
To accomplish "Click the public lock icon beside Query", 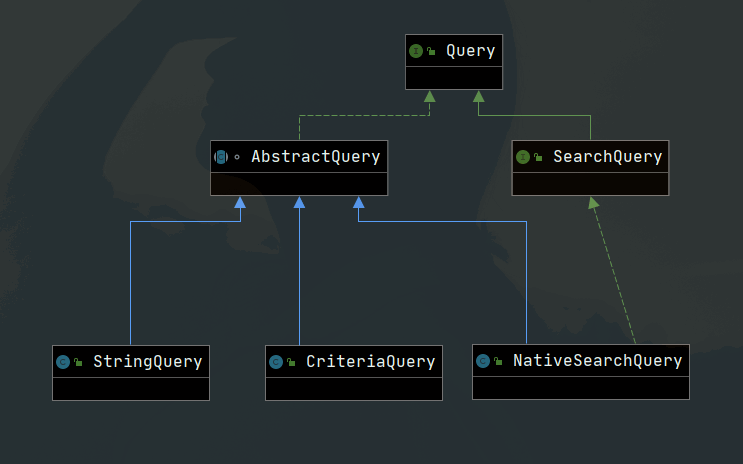I will point(431,51).
